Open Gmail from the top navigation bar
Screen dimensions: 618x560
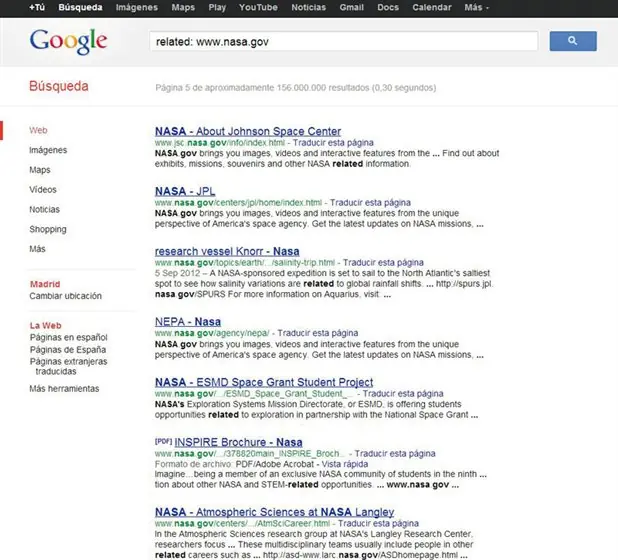coord(352,7)
